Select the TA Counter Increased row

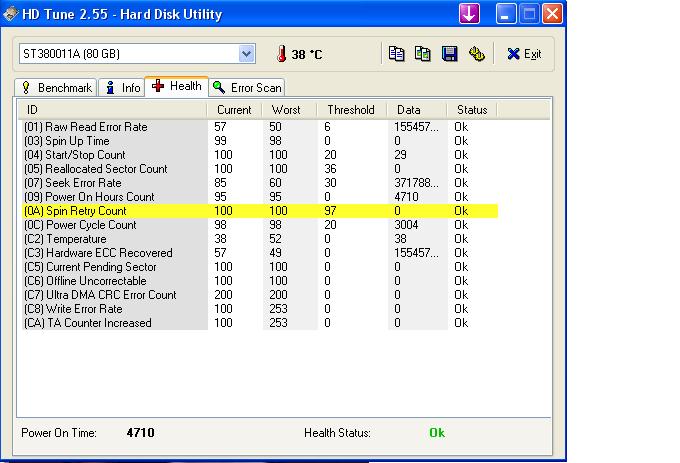pos(260,323)
